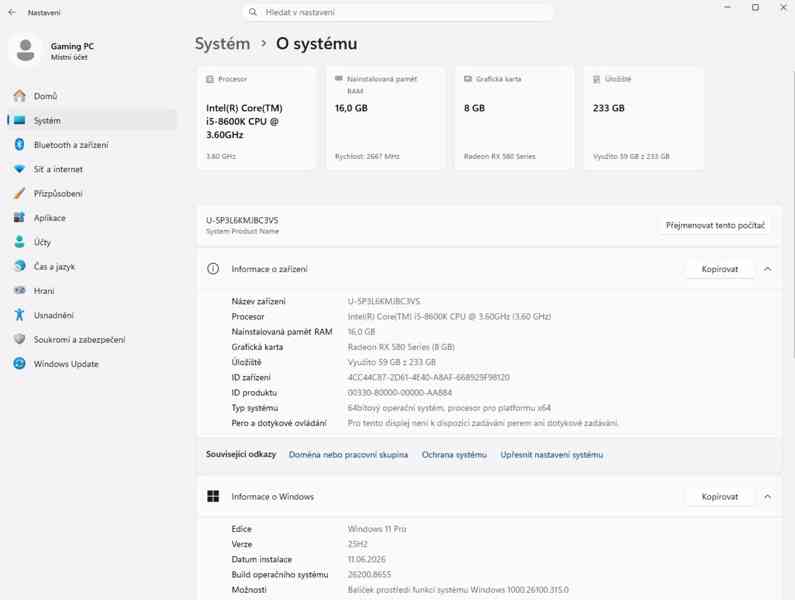Select Soukromí a zabezpečení in sidebar
Screen dimensions: 795x600
tap(92, 339)
